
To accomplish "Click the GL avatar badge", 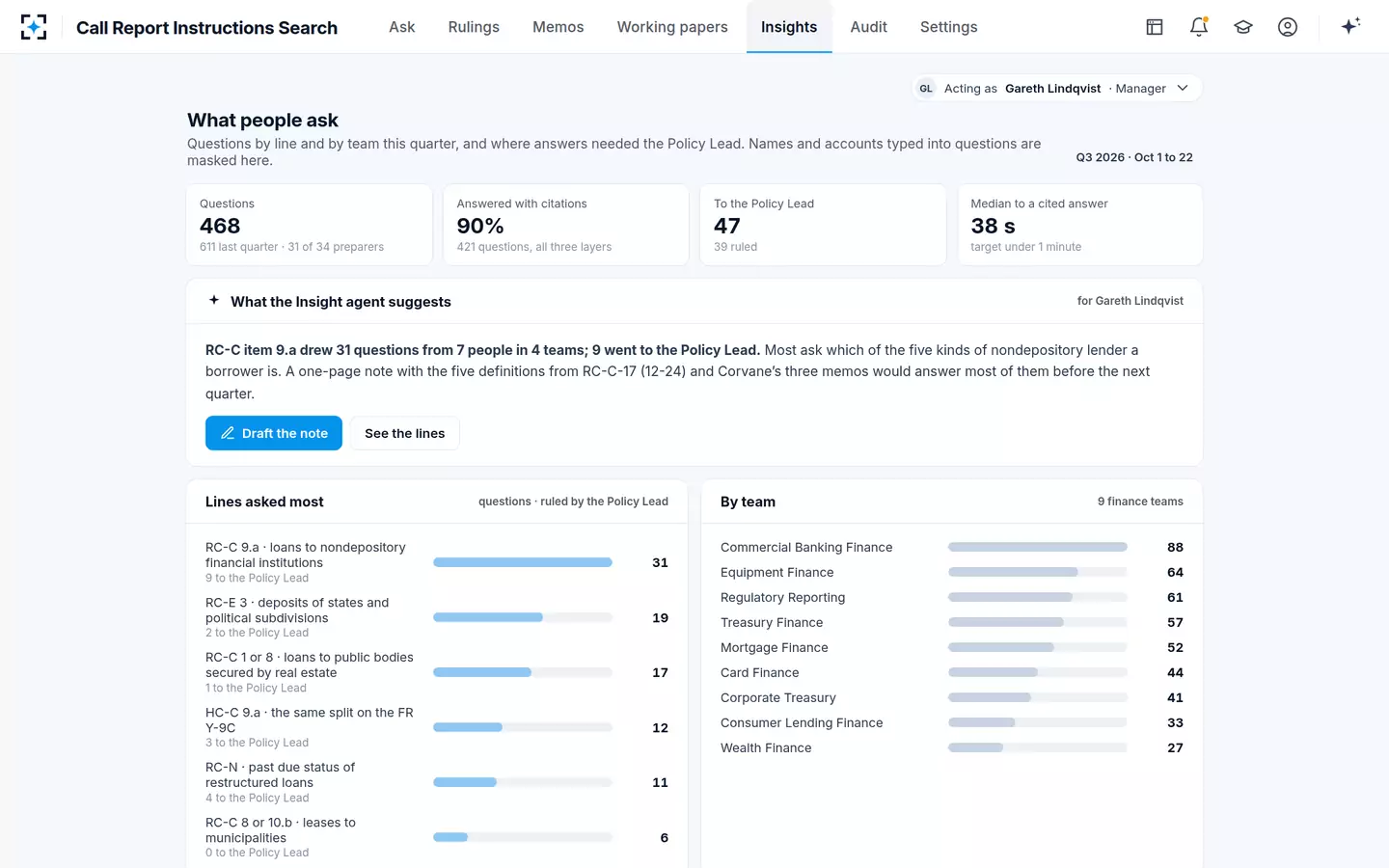I will pyautogui.click(x=926, y=89).
